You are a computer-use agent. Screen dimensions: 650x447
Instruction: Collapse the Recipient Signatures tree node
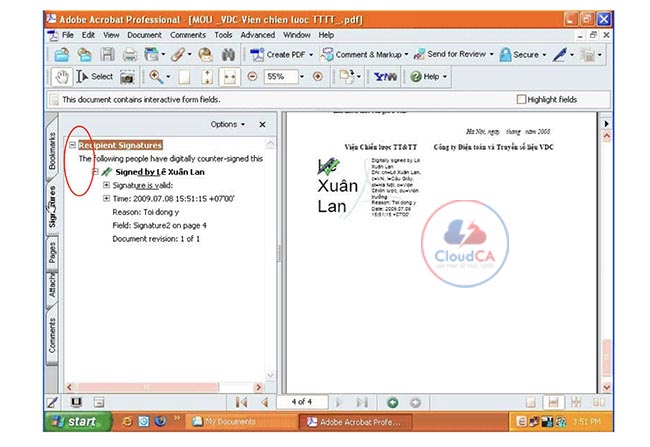point(73,145)
